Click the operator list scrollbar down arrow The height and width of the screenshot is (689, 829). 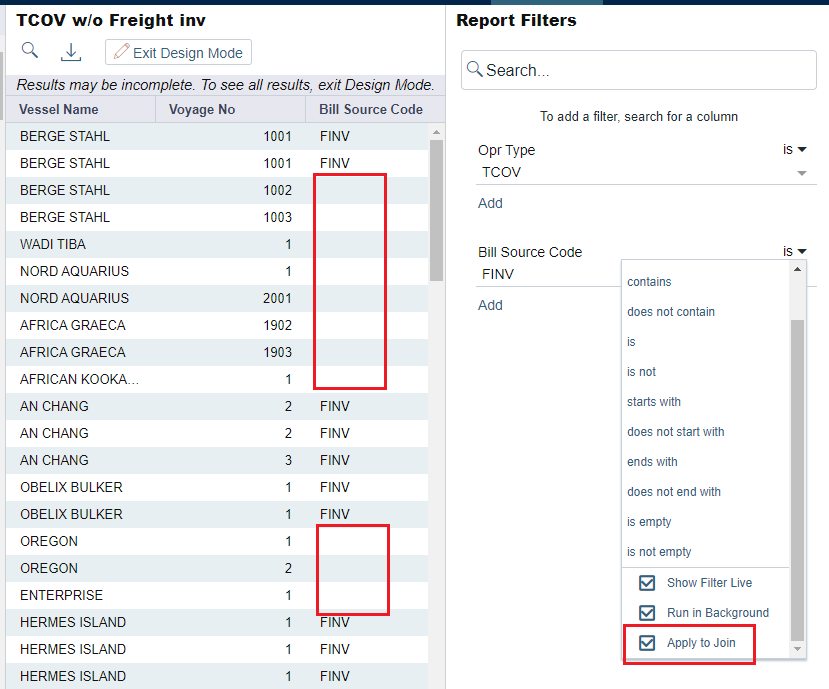tap(797, 649)
